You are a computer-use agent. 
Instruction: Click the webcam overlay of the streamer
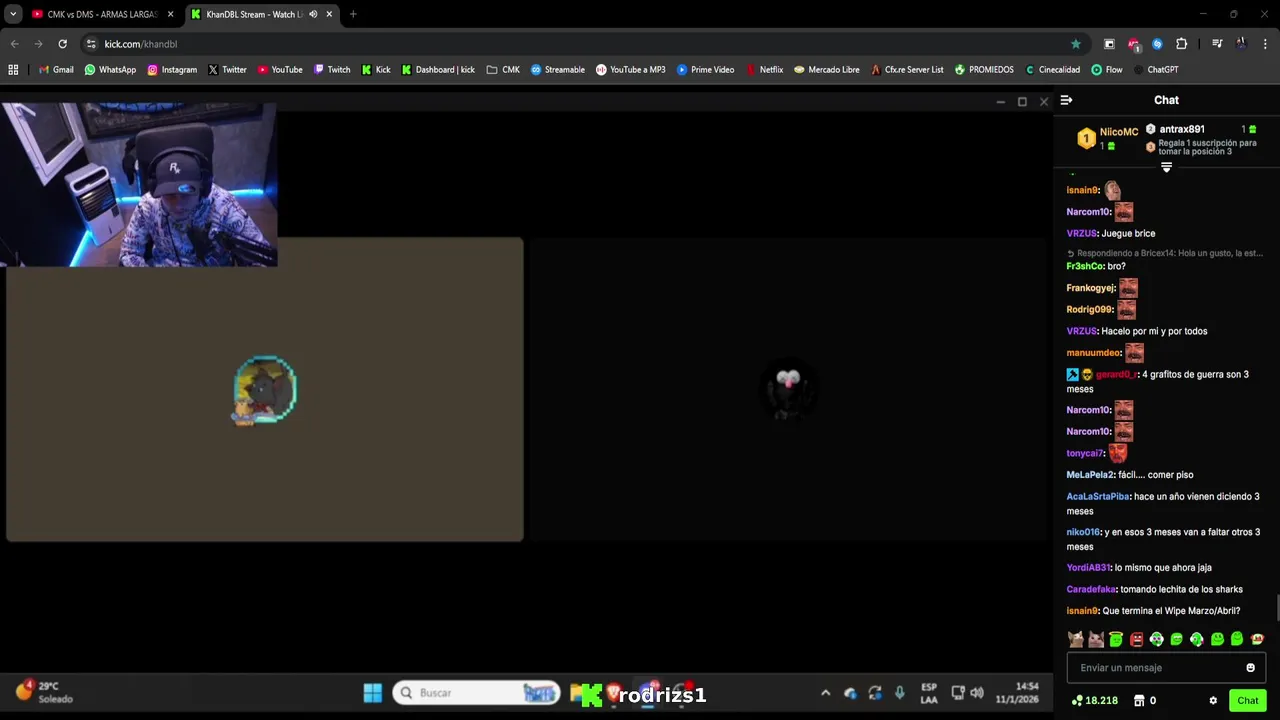tap(139, 184)
